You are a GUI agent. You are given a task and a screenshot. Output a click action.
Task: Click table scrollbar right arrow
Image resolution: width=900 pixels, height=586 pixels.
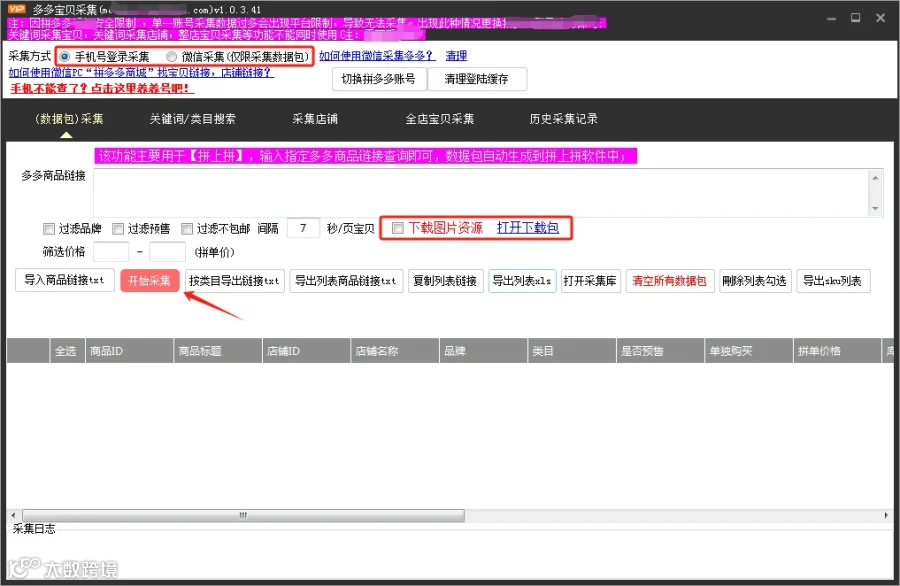point(886,515)
